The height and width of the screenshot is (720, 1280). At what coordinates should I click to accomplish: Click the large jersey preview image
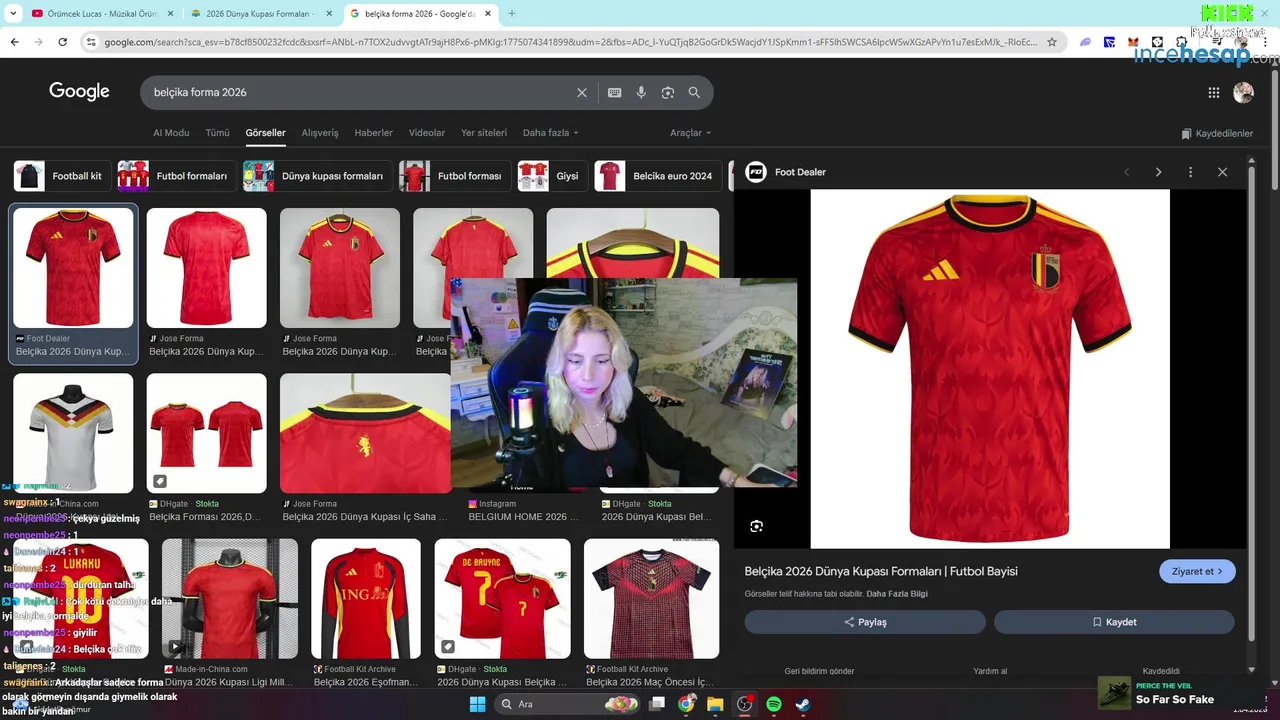coord(990,369)
